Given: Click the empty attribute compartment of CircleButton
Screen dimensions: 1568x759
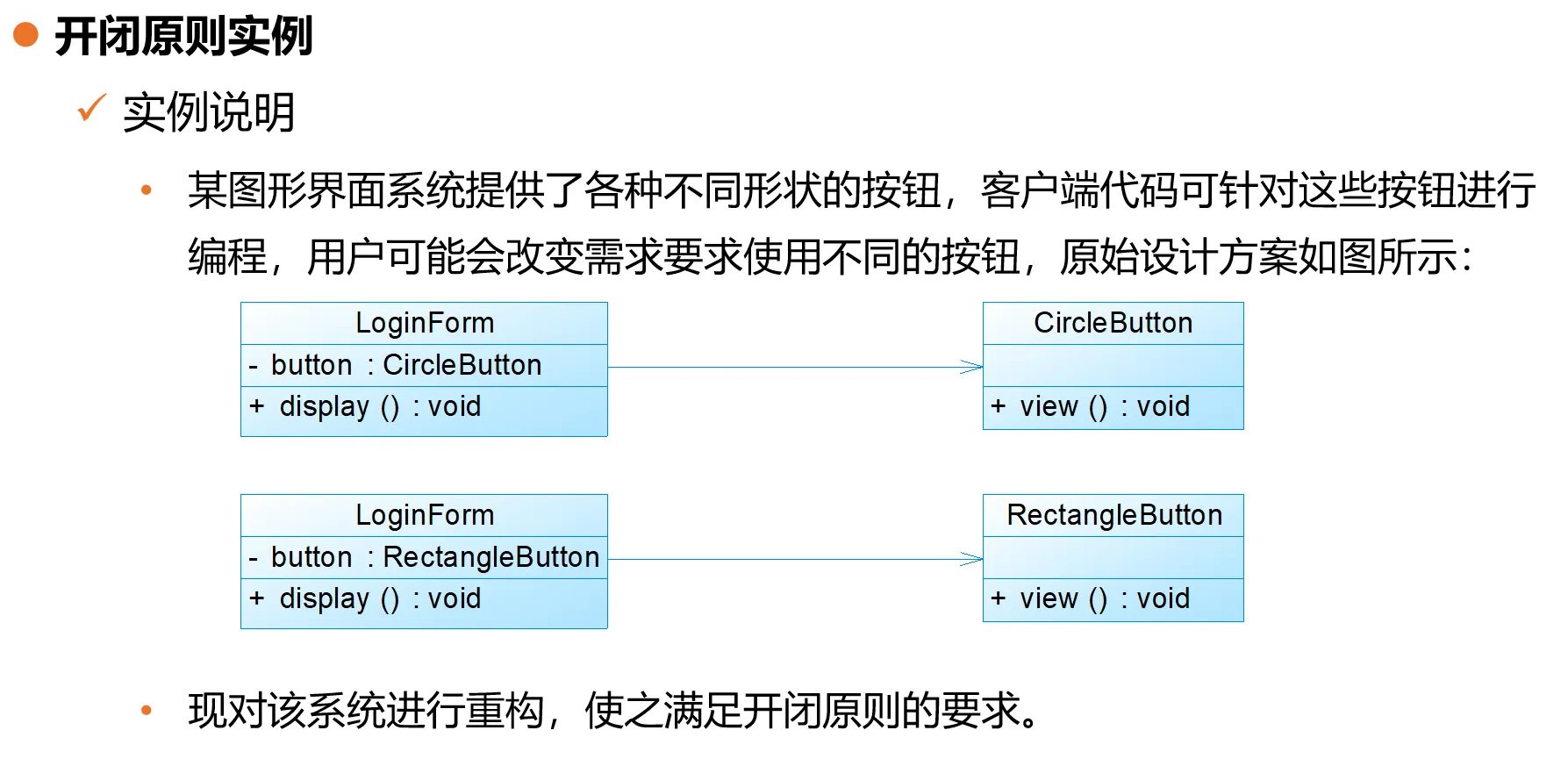Looking at the screenshot, I should 1113,365.
